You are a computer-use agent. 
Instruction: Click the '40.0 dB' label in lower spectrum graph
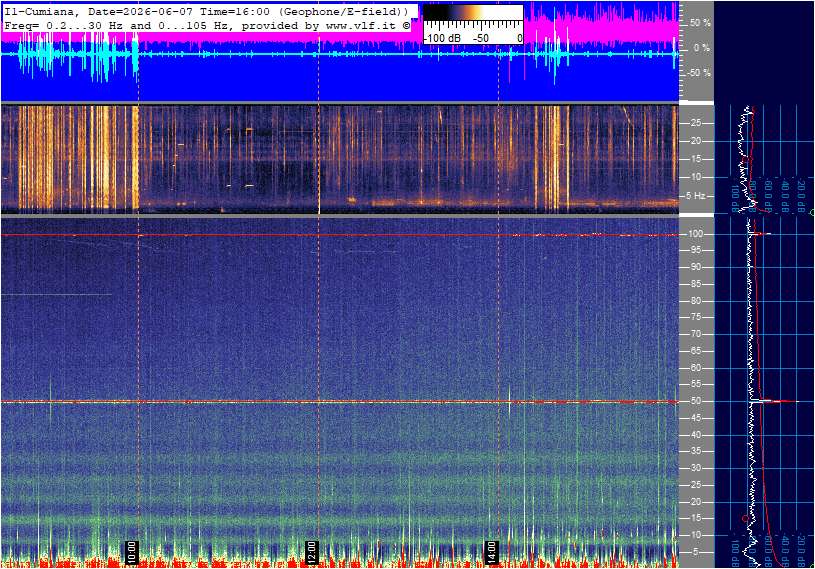coord(785,550)
